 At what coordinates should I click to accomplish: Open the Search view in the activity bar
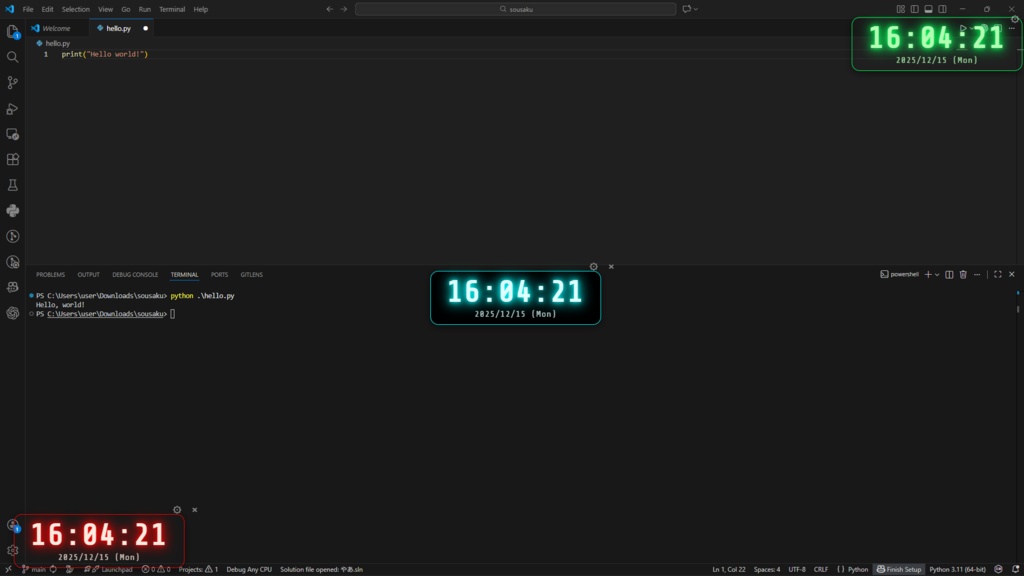coord(12,57)
